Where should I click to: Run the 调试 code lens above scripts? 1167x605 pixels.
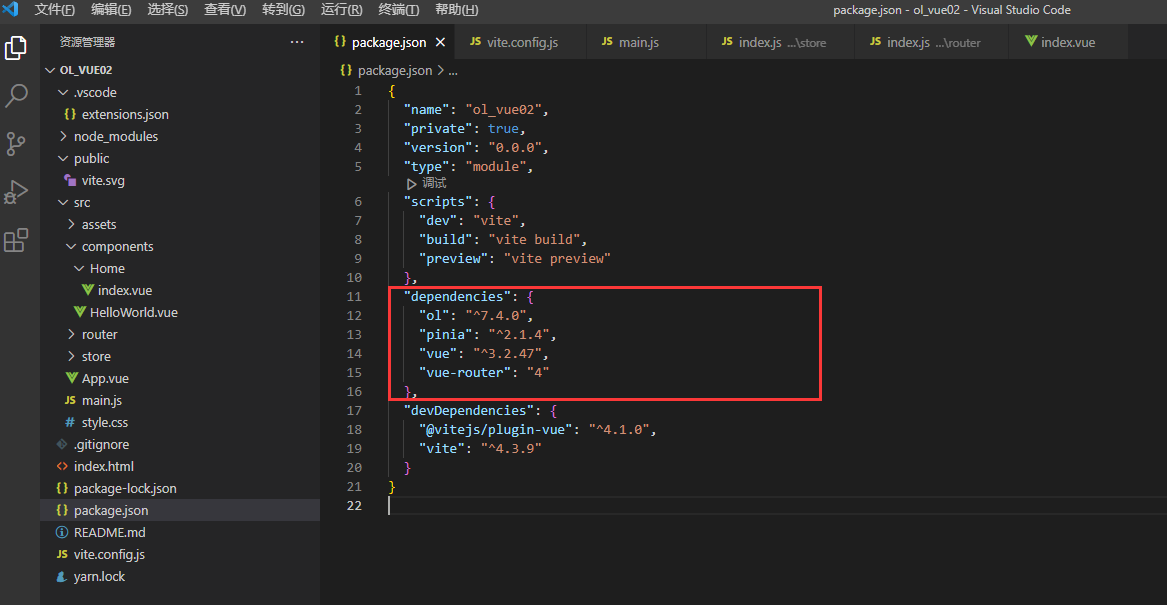[x=430, y=183]
